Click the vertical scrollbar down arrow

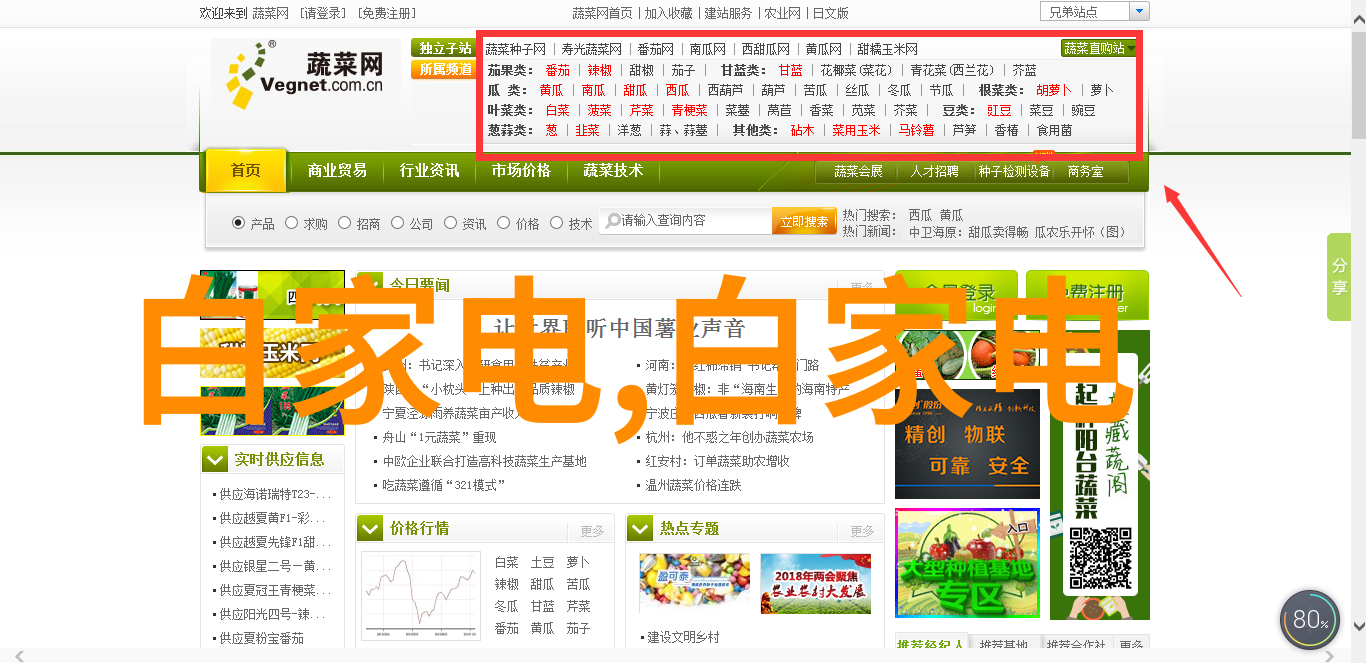[1358, 625]
